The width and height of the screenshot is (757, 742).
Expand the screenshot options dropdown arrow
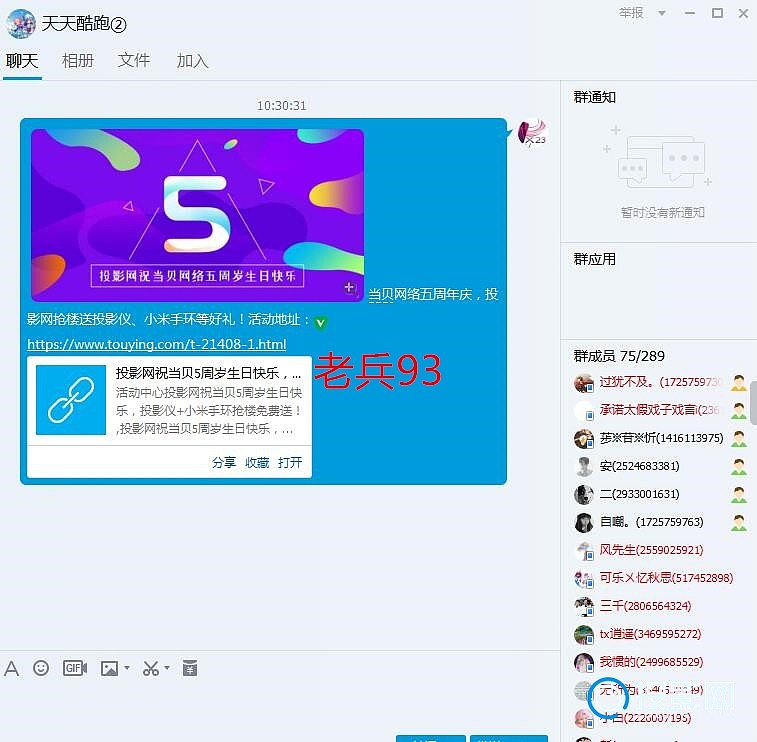(167, 668)
